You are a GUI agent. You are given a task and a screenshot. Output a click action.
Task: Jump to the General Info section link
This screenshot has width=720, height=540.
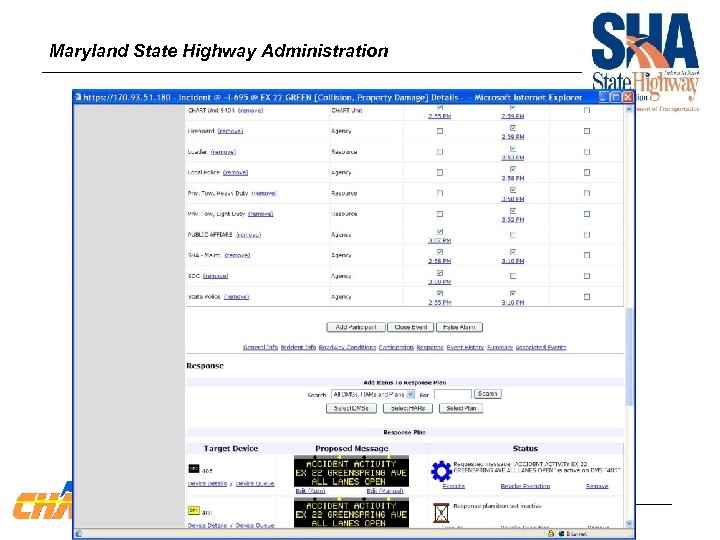[x=260, y=347]
